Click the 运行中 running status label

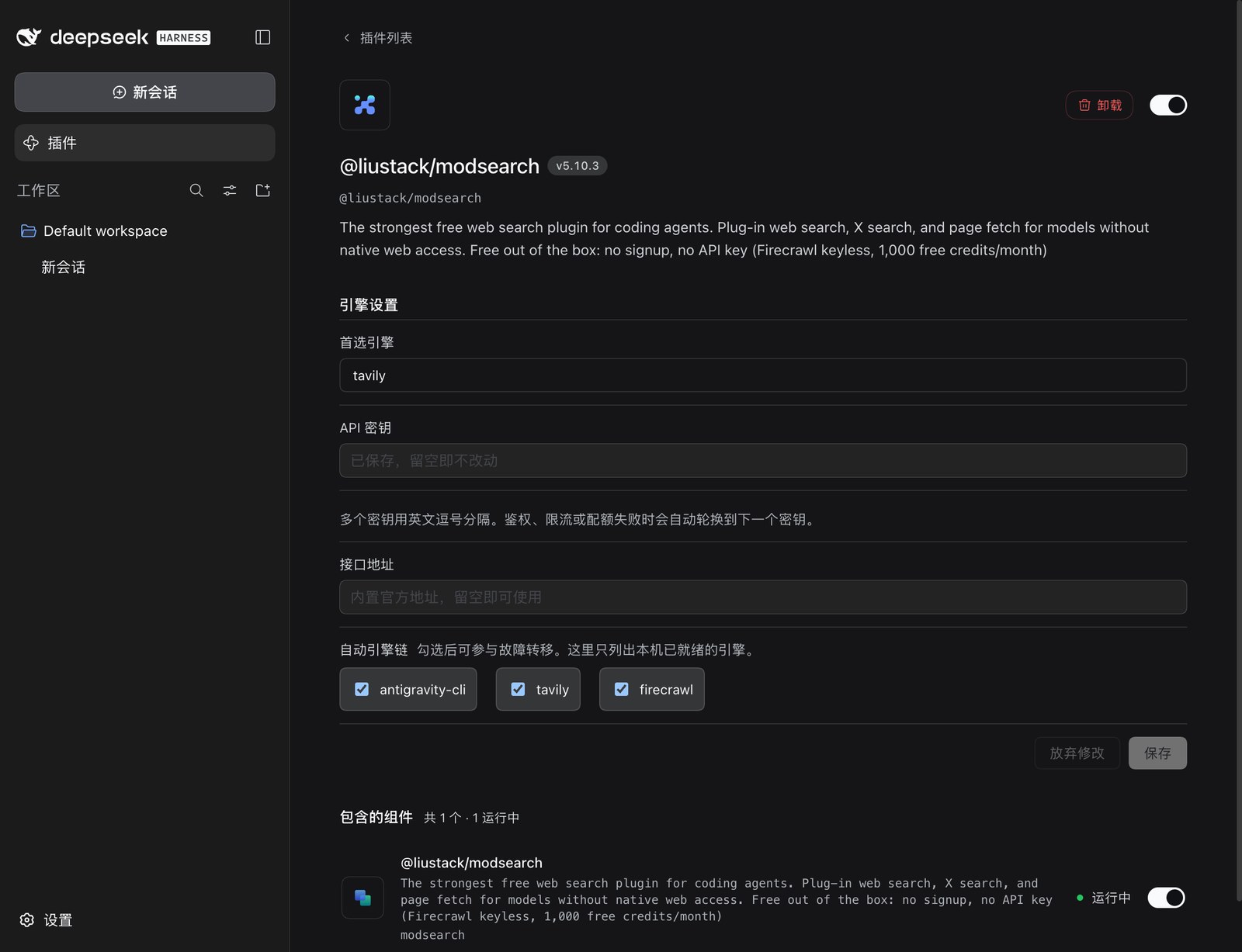click(1111, 898)
